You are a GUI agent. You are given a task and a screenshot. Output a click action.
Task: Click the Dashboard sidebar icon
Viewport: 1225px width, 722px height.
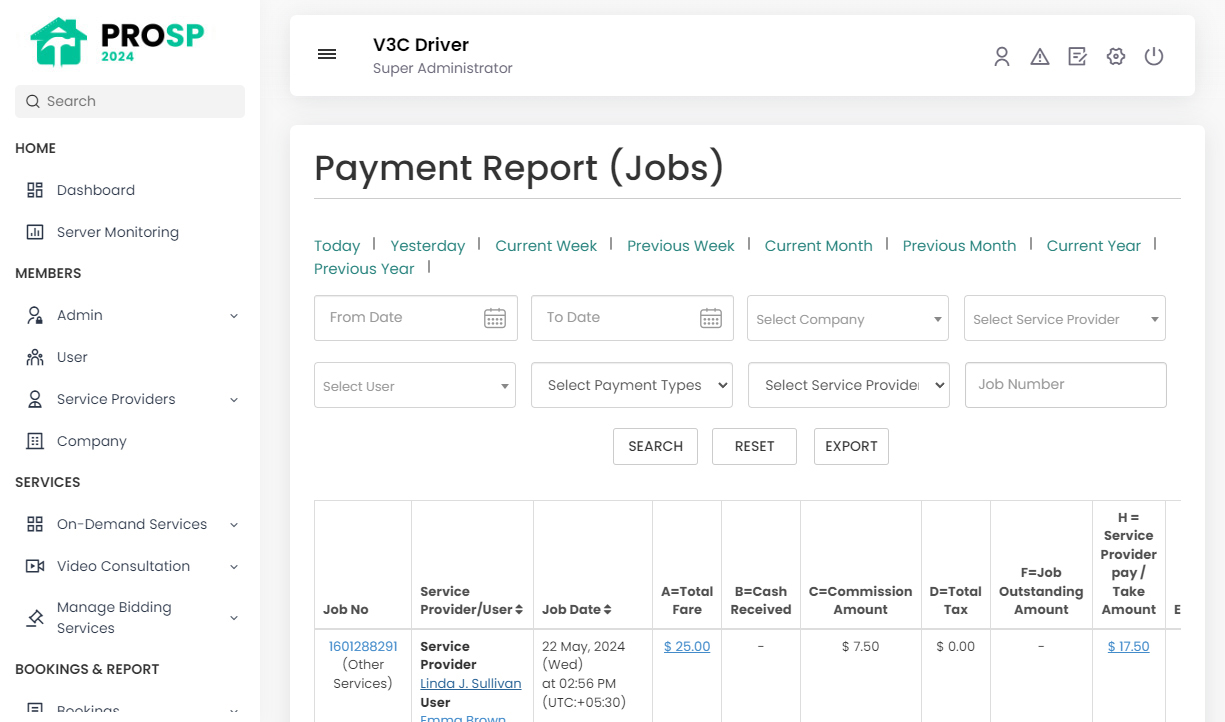[35, 190]
